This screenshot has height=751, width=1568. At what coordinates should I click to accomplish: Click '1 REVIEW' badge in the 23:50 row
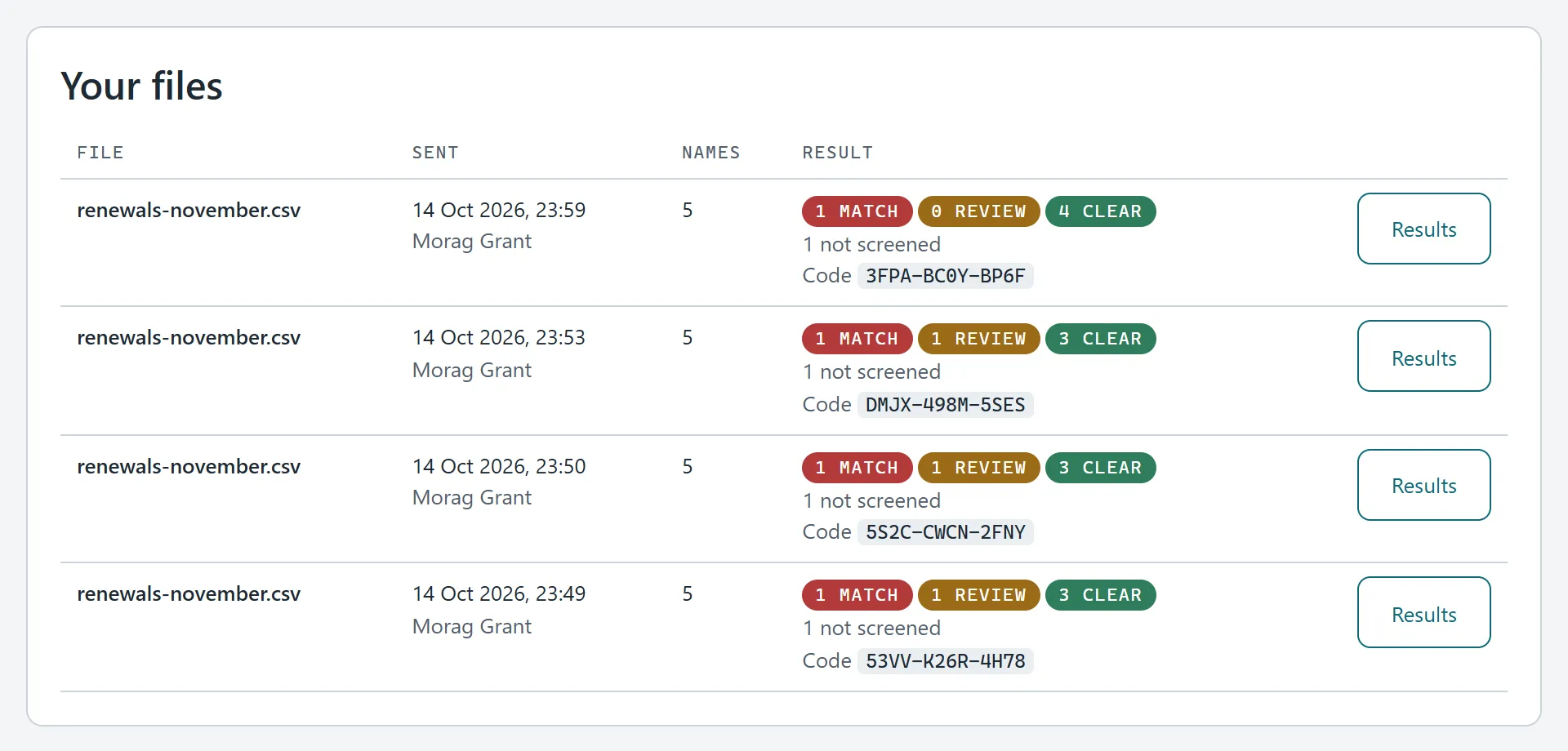[978, 468]
